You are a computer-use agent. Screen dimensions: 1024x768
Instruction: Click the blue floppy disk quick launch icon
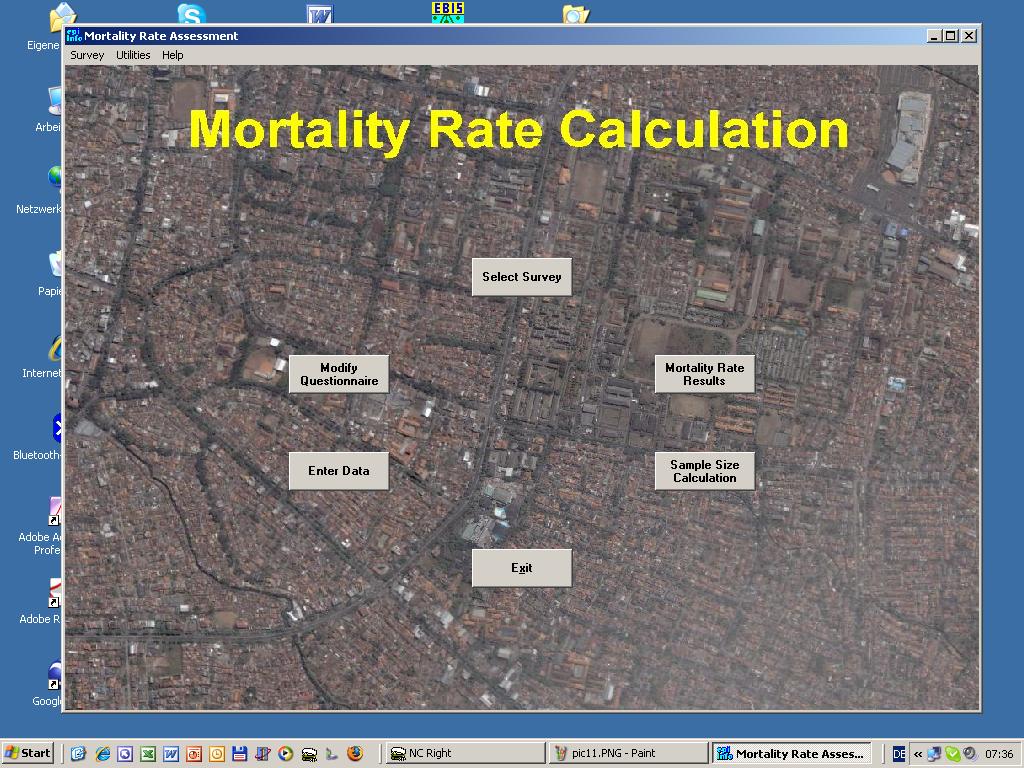[240, 754]
